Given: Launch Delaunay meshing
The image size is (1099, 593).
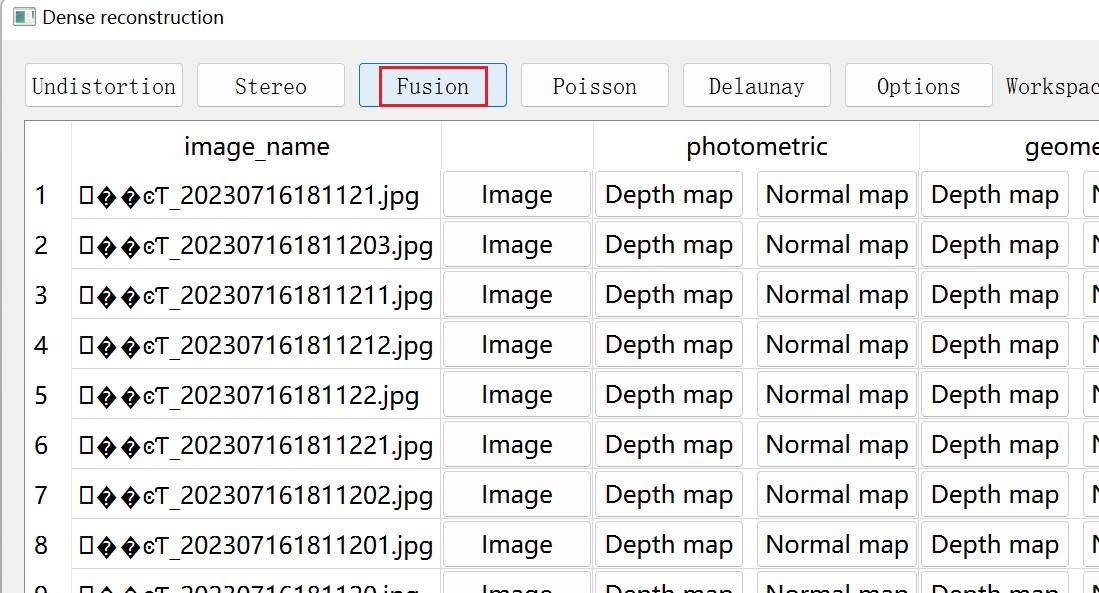Looking at the screenshot, I should (756, 86).
